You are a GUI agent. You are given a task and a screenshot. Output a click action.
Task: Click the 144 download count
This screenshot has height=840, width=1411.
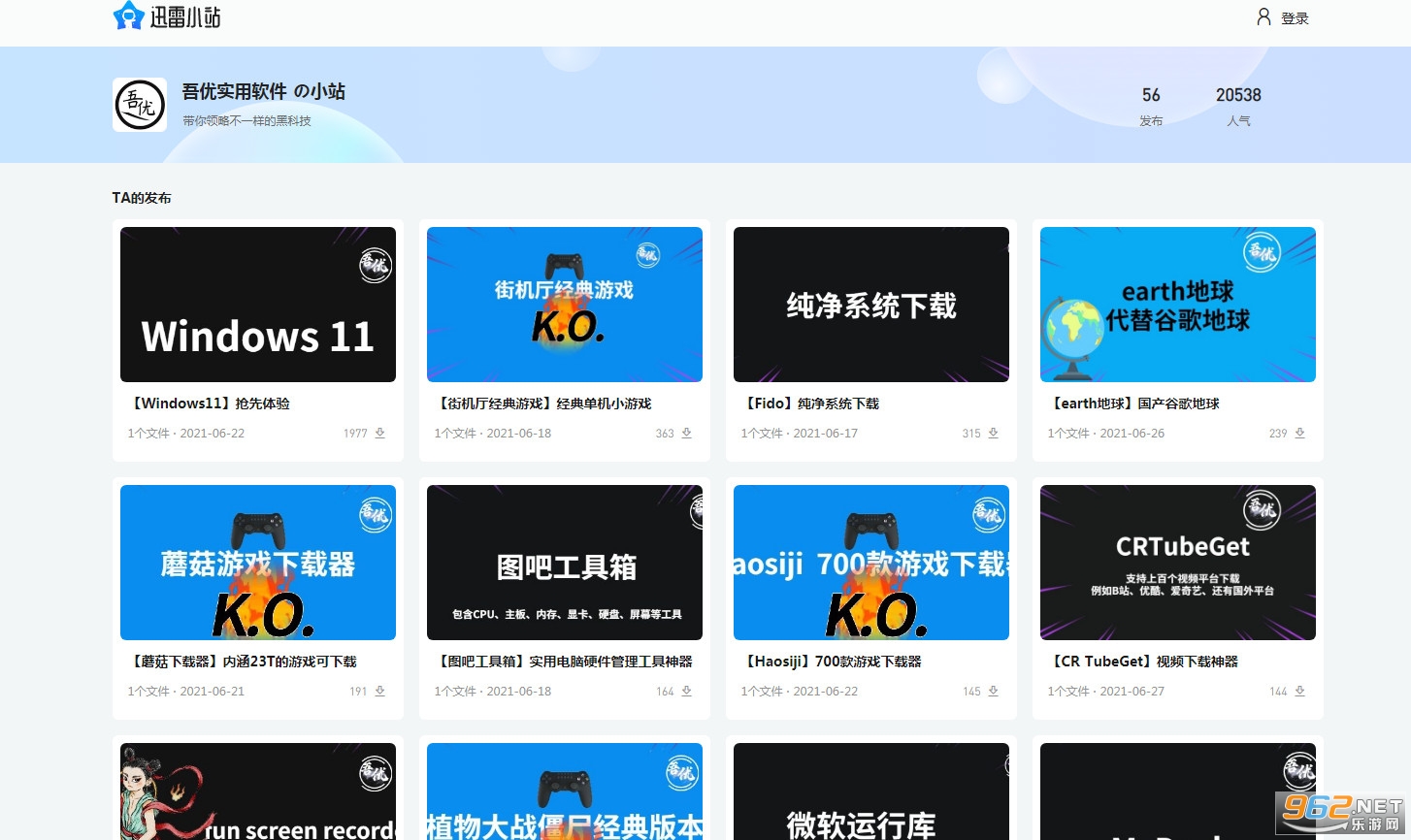coord(1278,692)
